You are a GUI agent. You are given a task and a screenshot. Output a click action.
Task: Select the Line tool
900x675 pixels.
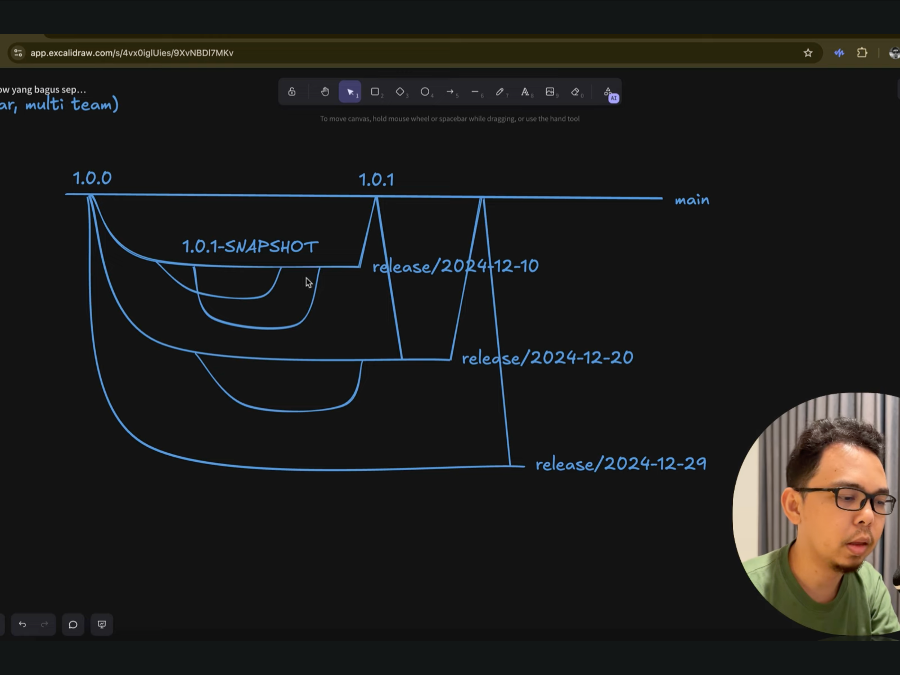(x=475, y=92)
